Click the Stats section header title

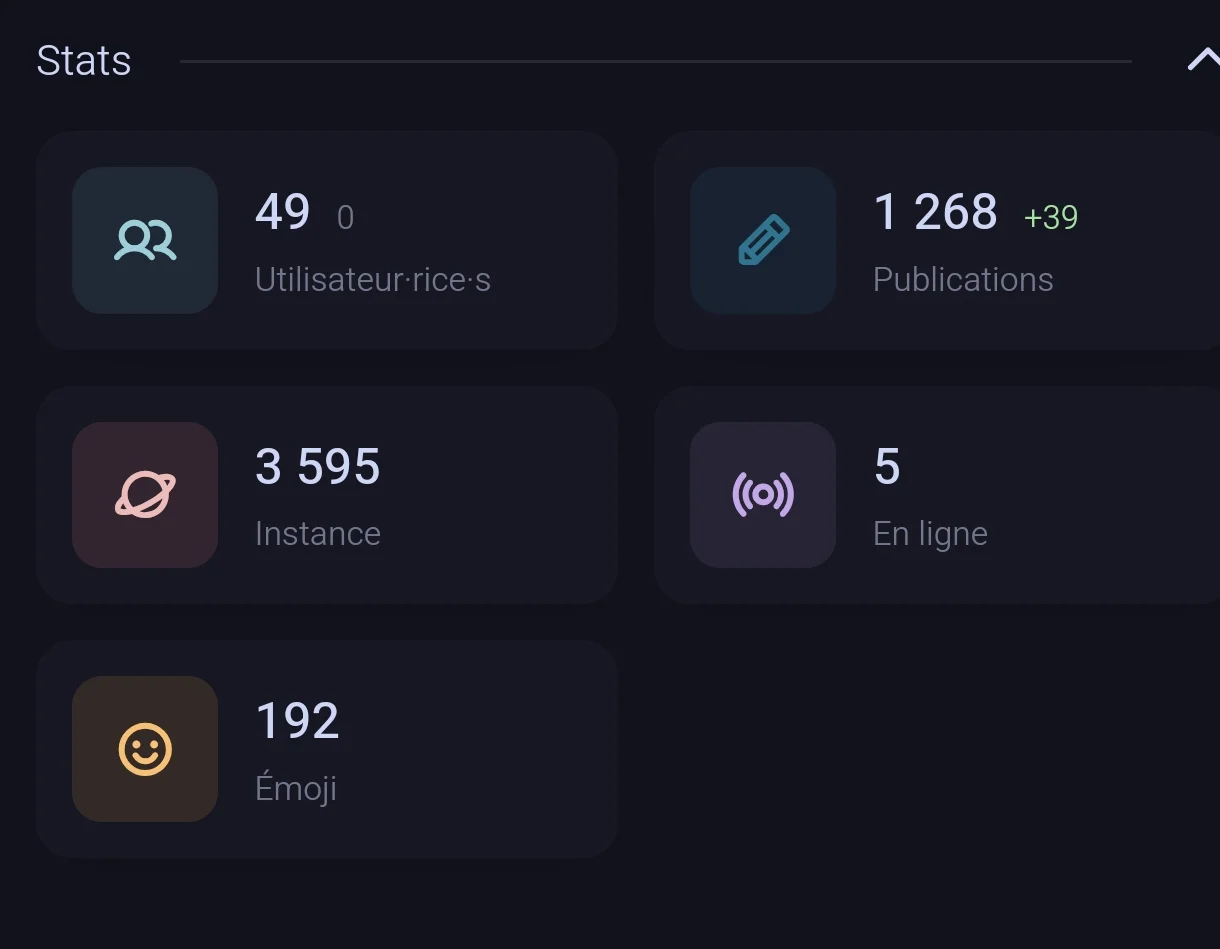84,61
